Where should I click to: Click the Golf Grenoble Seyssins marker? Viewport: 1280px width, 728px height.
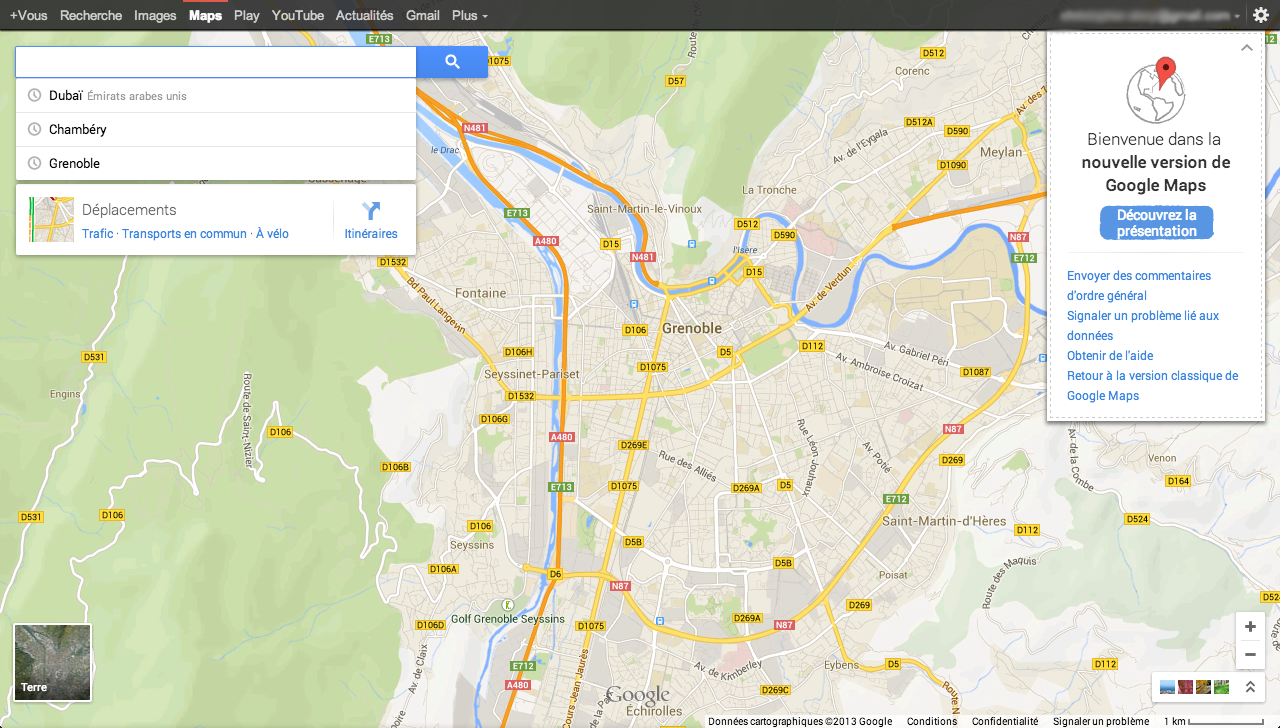508,605
